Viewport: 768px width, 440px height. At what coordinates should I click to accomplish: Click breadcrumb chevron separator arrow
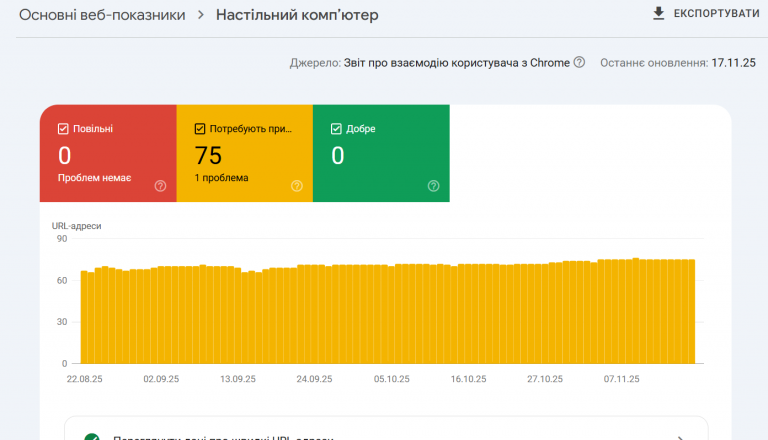tap(200, 16)
